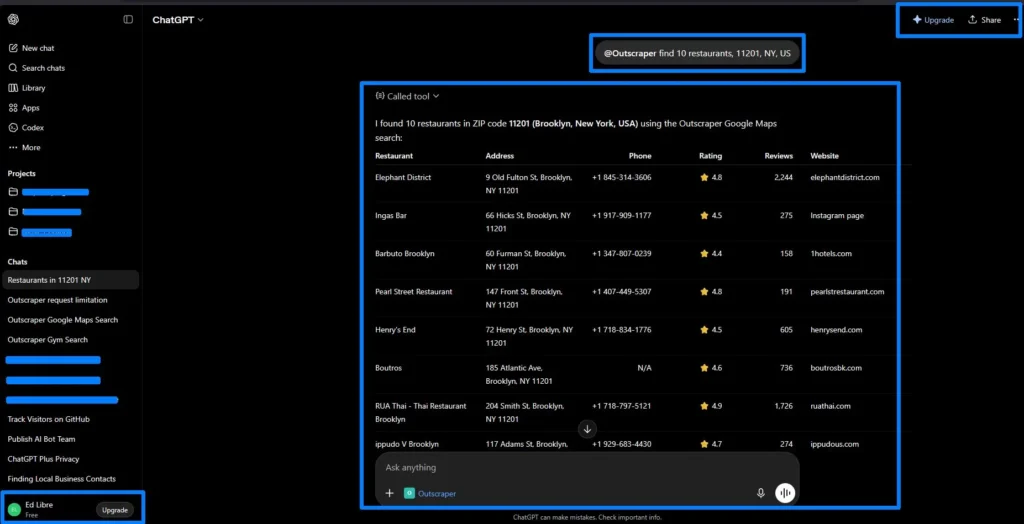This screenshot has width=1024, height=524.
Task: Click the Henry's End restaurant name
Action: tap(395, 330)
